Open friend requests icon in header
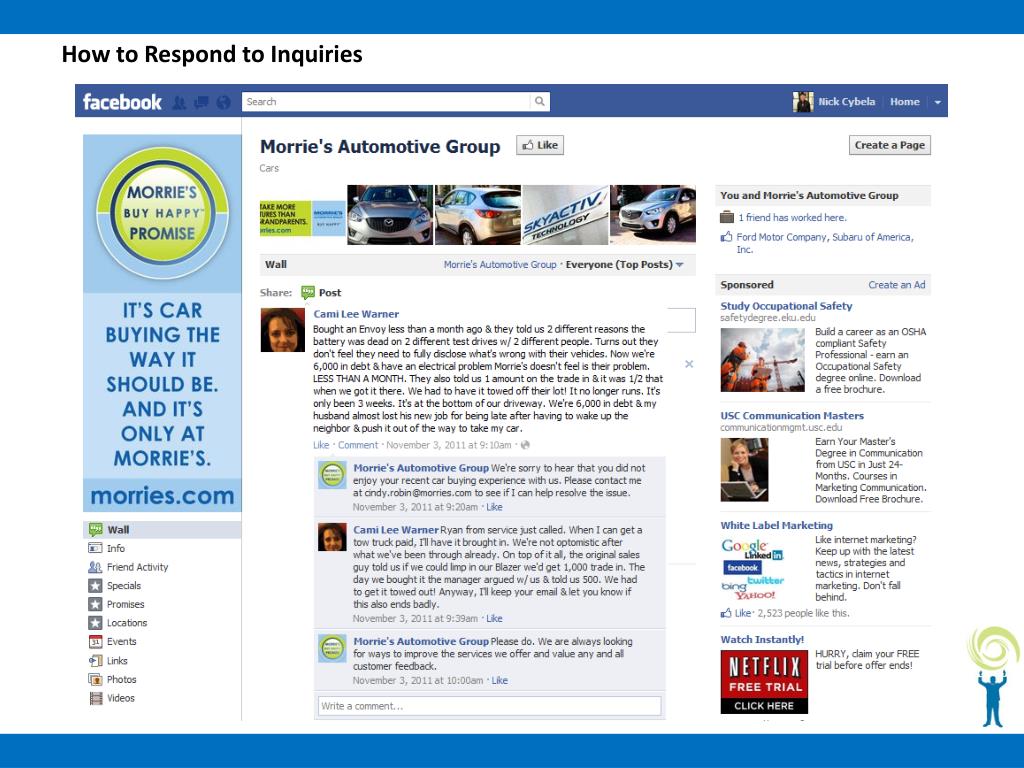Screen dimensions: 1024x768 (179, 103)
